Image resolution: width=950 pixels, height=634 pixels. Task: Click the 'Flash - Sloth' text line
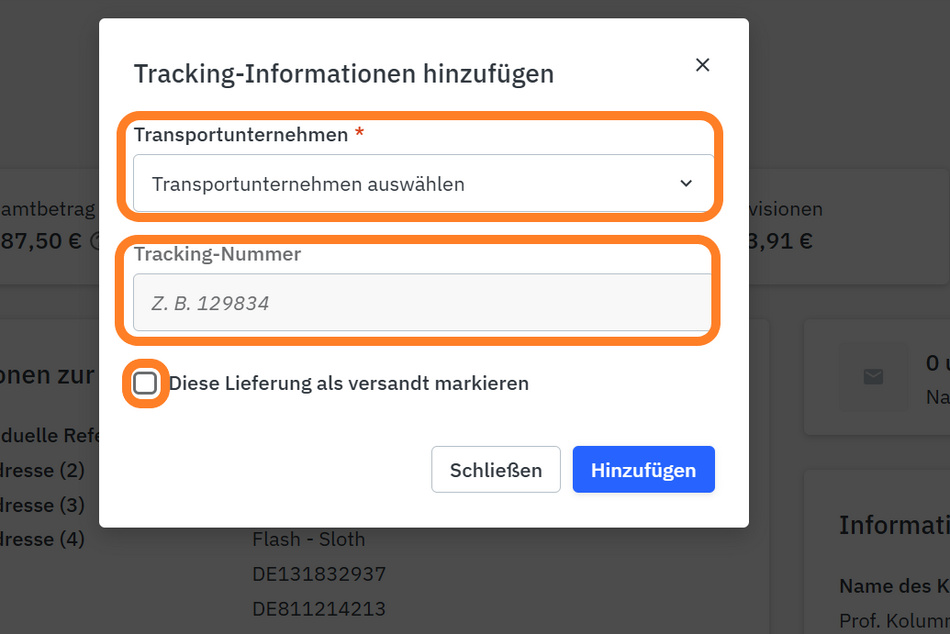(x=308, y=539)
